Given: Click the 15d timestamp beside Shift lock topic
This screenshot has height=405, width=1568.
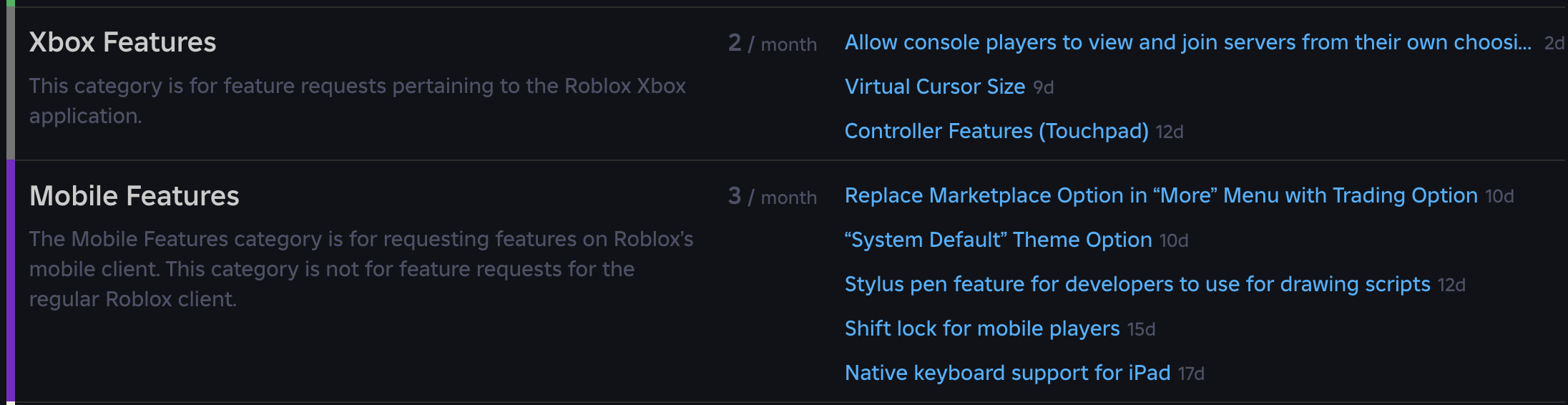Looking at the screenshot, I should [x=1141, y=330].
